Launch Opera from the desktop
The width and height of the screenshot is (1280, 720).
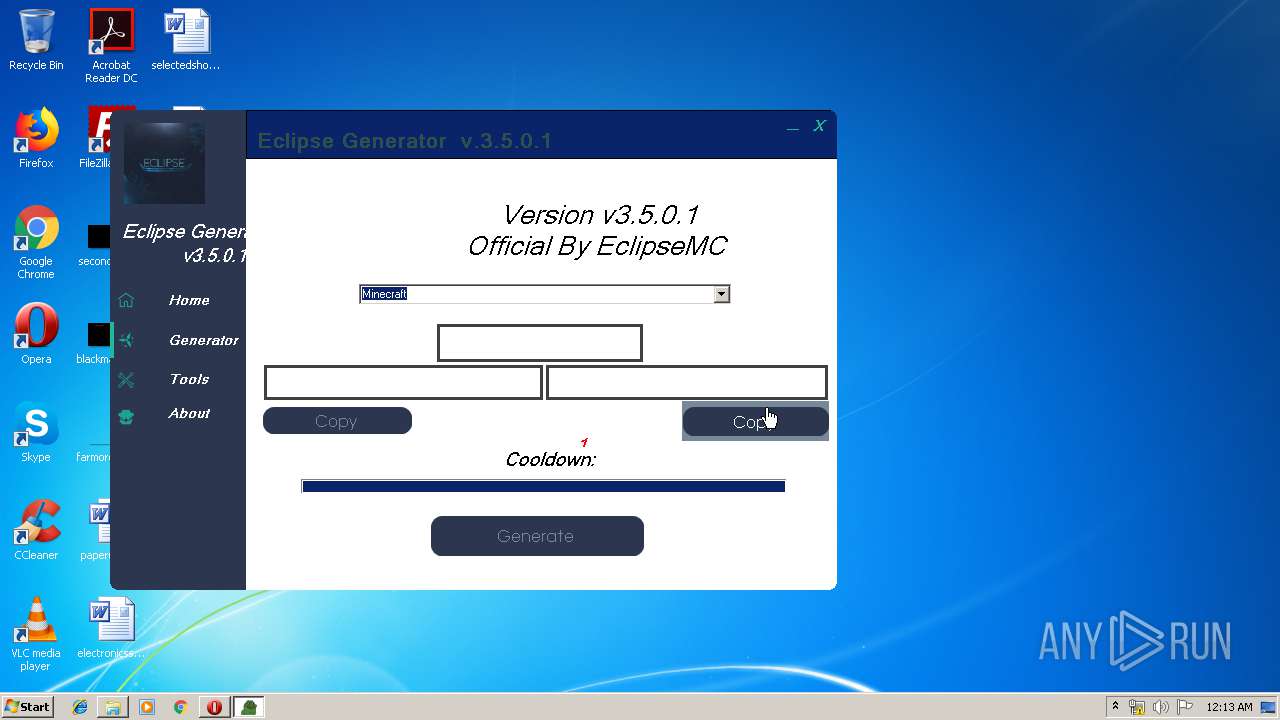[x=36, y=334]
